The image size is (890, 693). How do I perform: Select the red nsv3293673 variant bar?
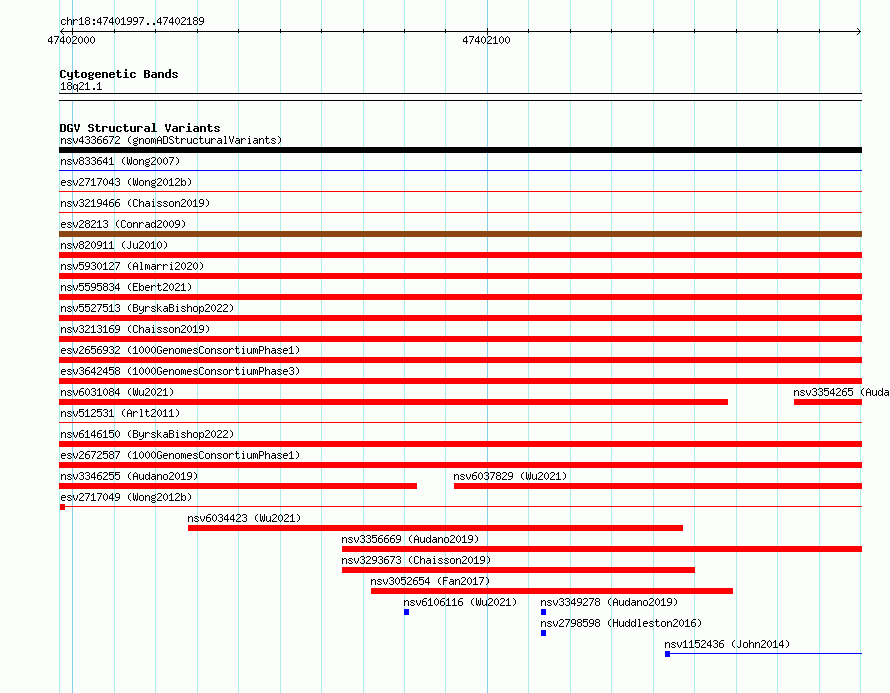518,570
